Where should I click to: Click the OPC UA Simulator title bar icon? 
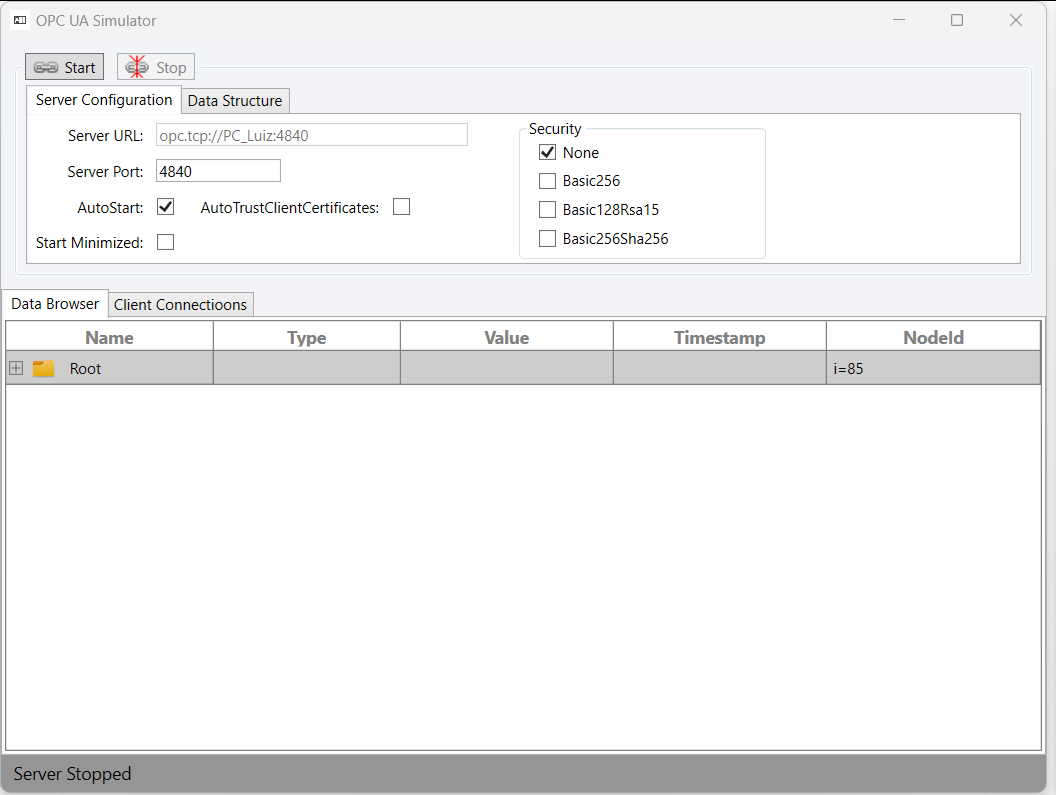20,20
